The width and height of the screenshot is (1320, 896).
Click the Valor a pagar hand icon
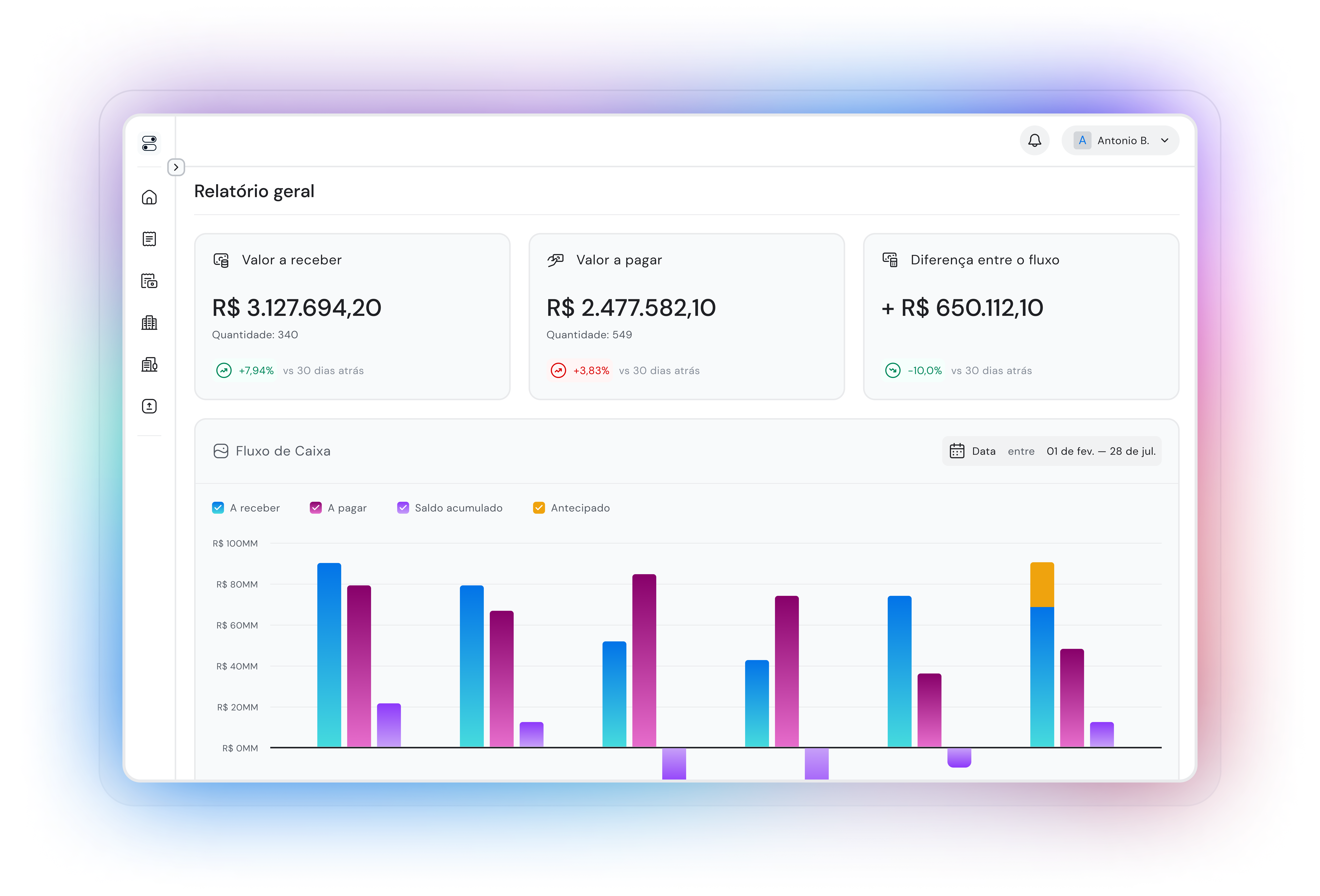click(555, 260)
